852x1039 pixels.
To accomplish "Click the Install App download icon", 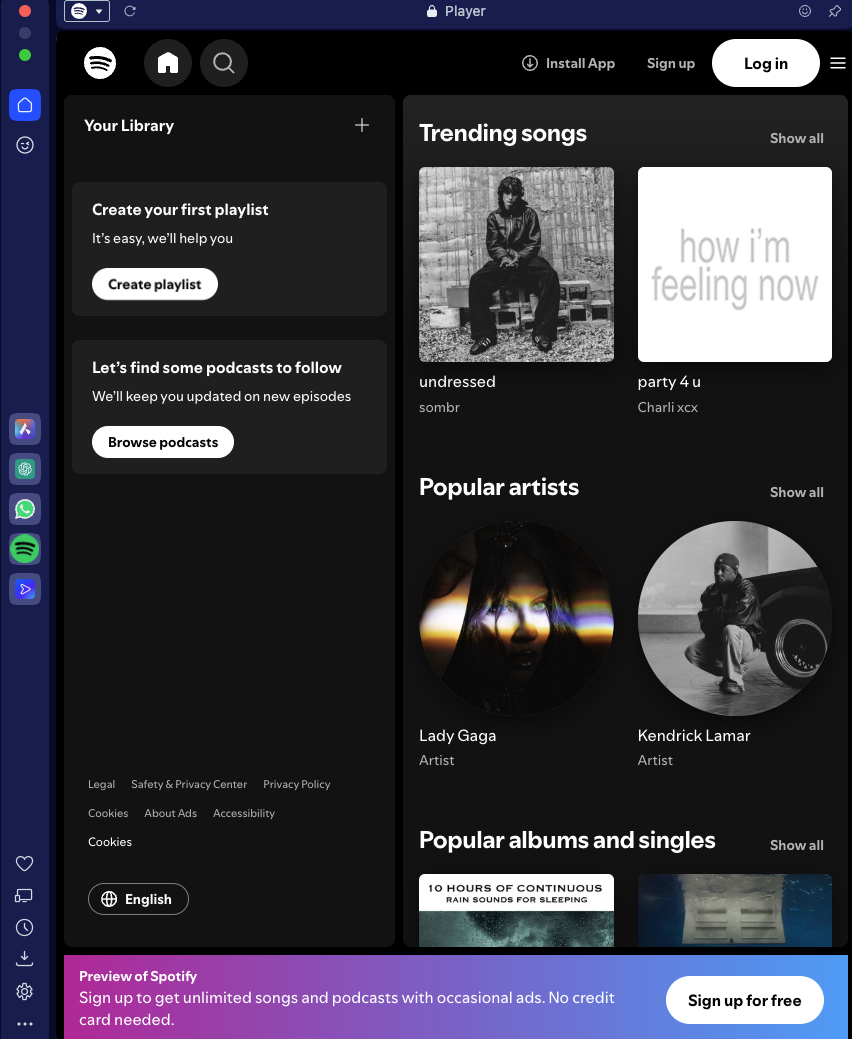I will pyautogui.click(x=530, y=63).
